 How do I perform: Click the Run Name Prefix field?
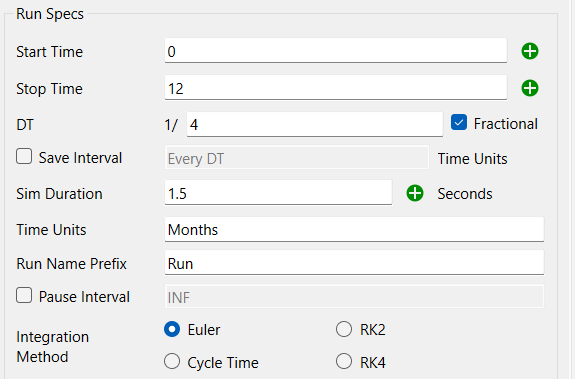[x=354, y=263]
